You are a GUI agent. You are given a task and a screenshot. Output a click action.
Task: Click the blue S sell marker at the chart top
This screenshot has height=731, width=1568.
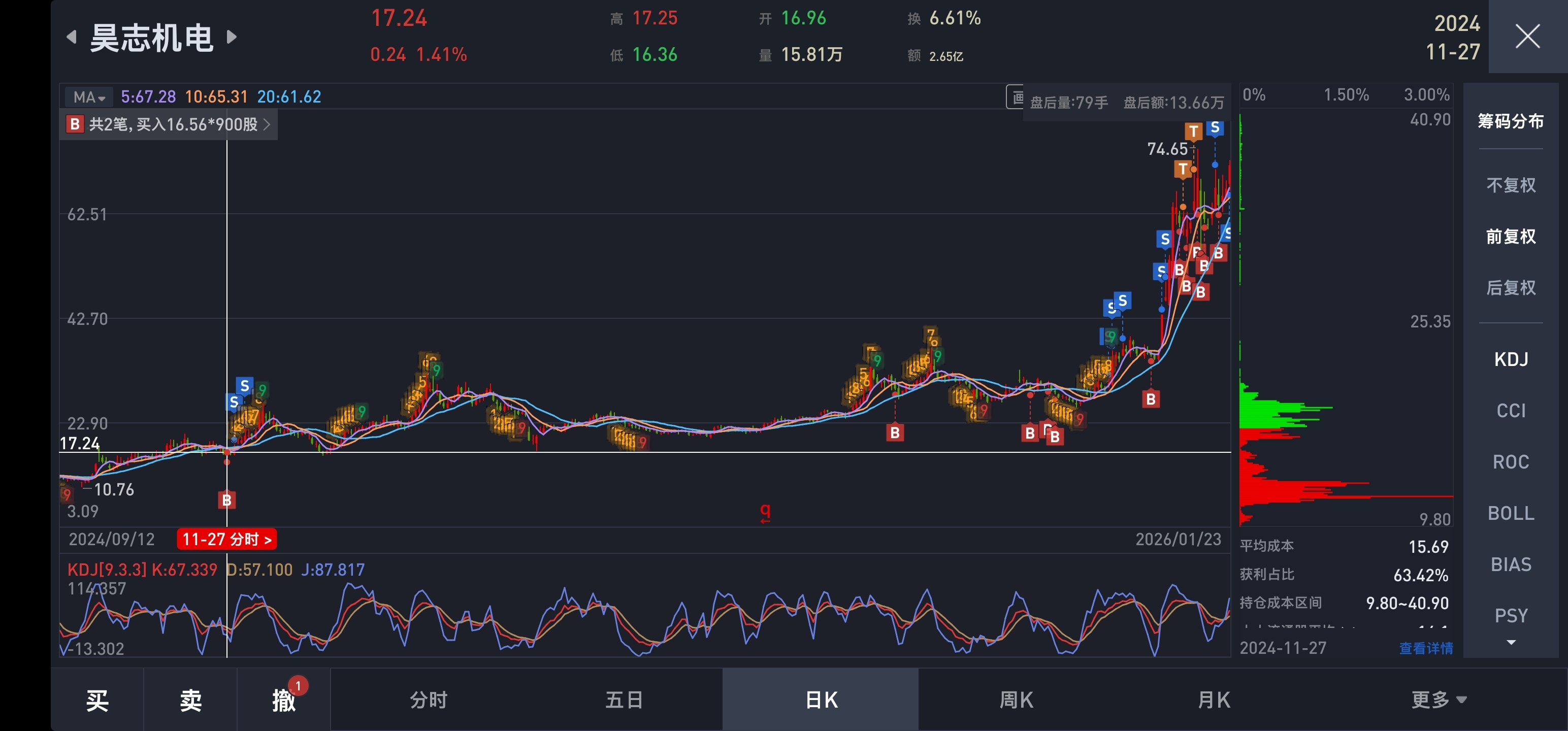[x=1215, y=128]
